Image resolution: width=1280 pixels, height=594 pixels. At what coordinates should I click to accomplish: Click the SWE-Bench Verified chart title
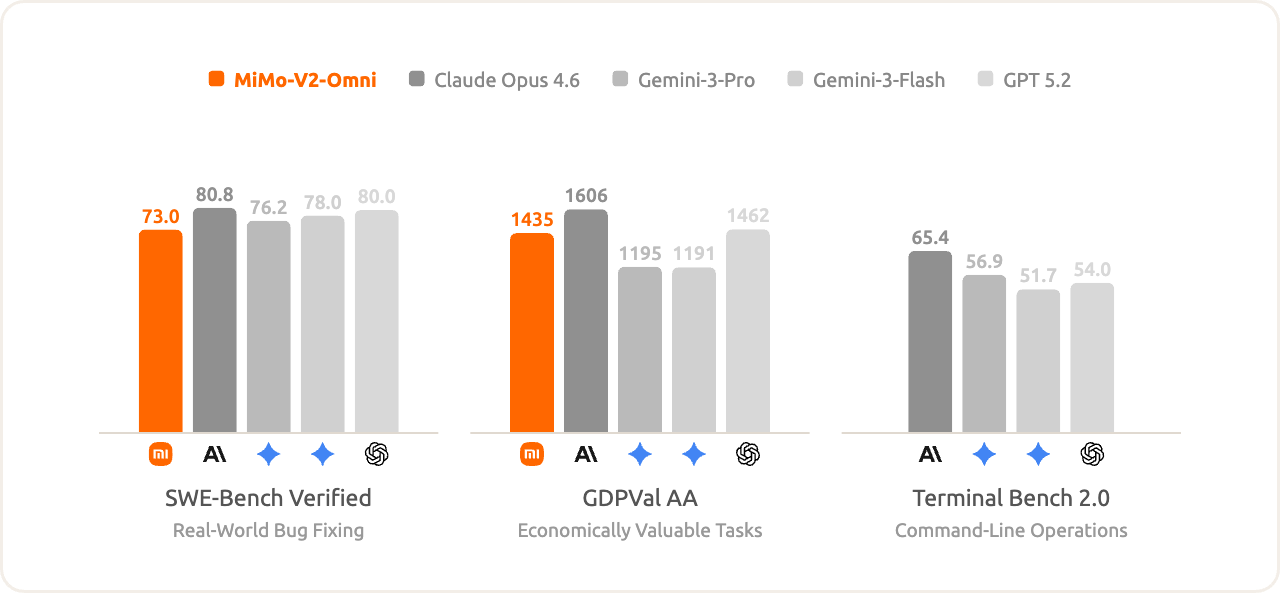pos(268,497)
